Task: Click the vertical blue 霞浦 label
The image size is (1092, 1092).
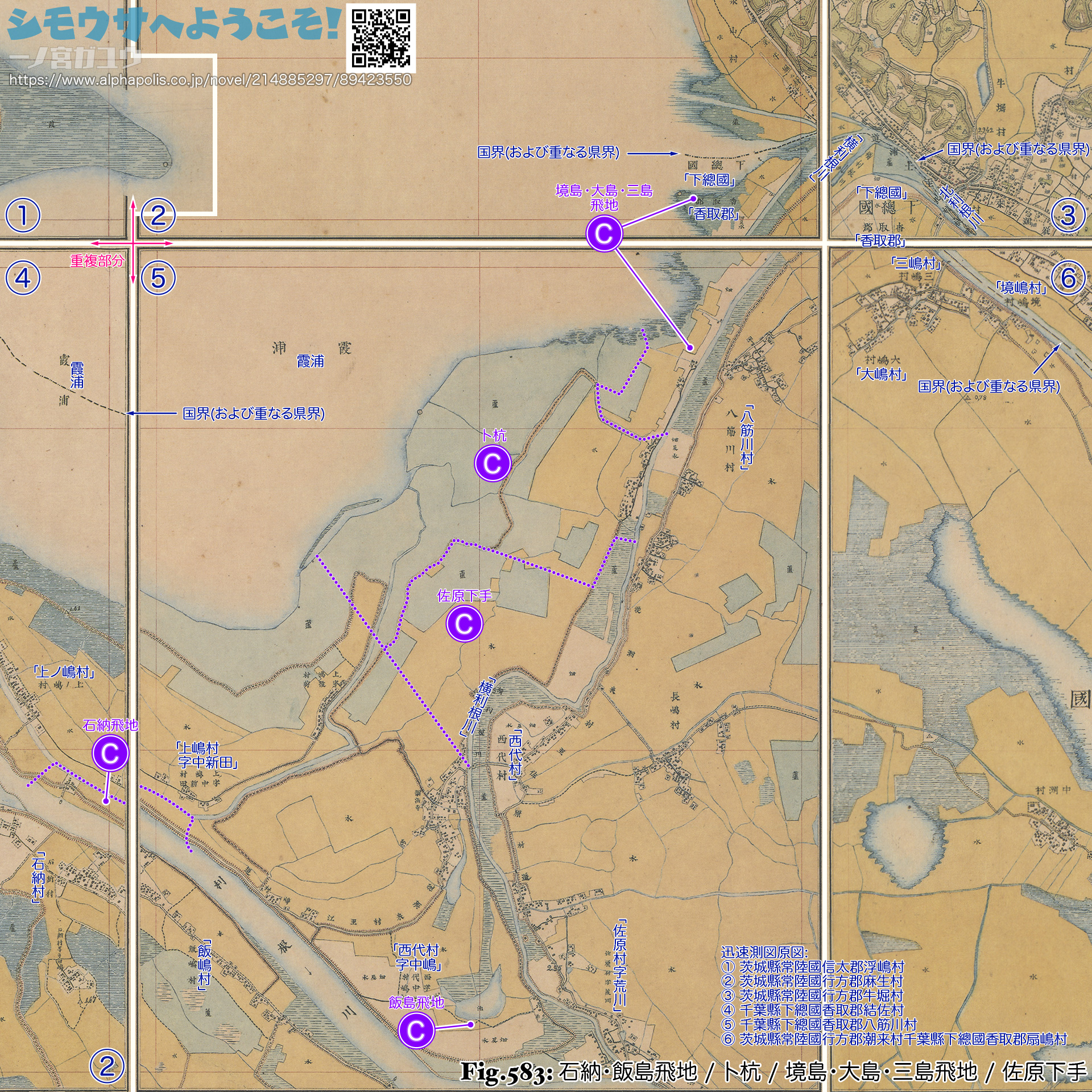Action: [x=77, y=376]
